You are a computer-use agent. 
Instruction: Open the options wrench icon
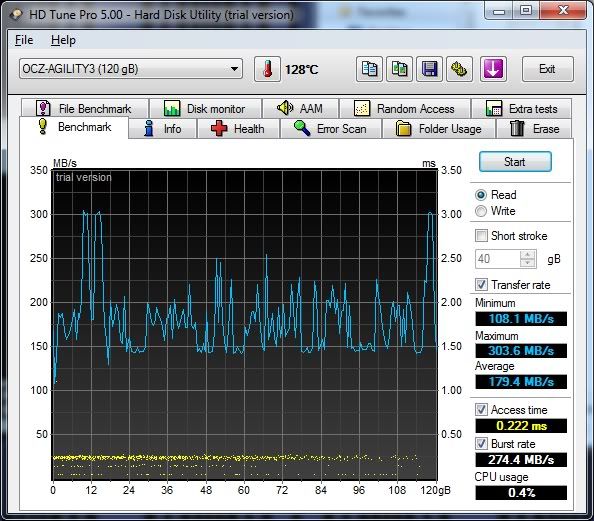click(459, 69)
